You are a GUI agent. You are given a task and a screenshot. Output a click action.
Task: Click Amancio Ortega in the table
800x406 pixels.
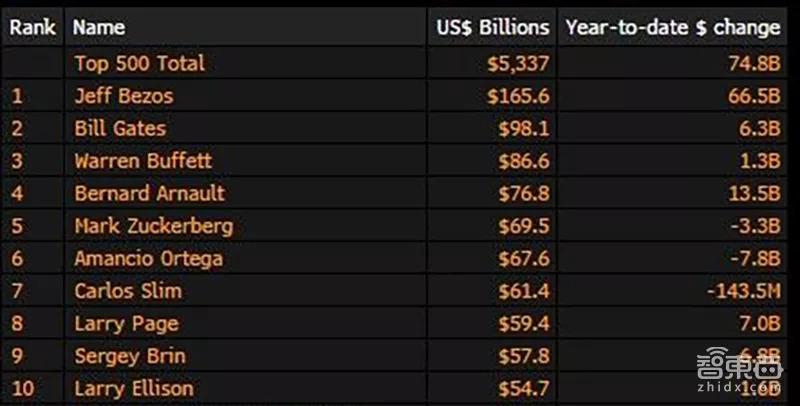point(148,258)
